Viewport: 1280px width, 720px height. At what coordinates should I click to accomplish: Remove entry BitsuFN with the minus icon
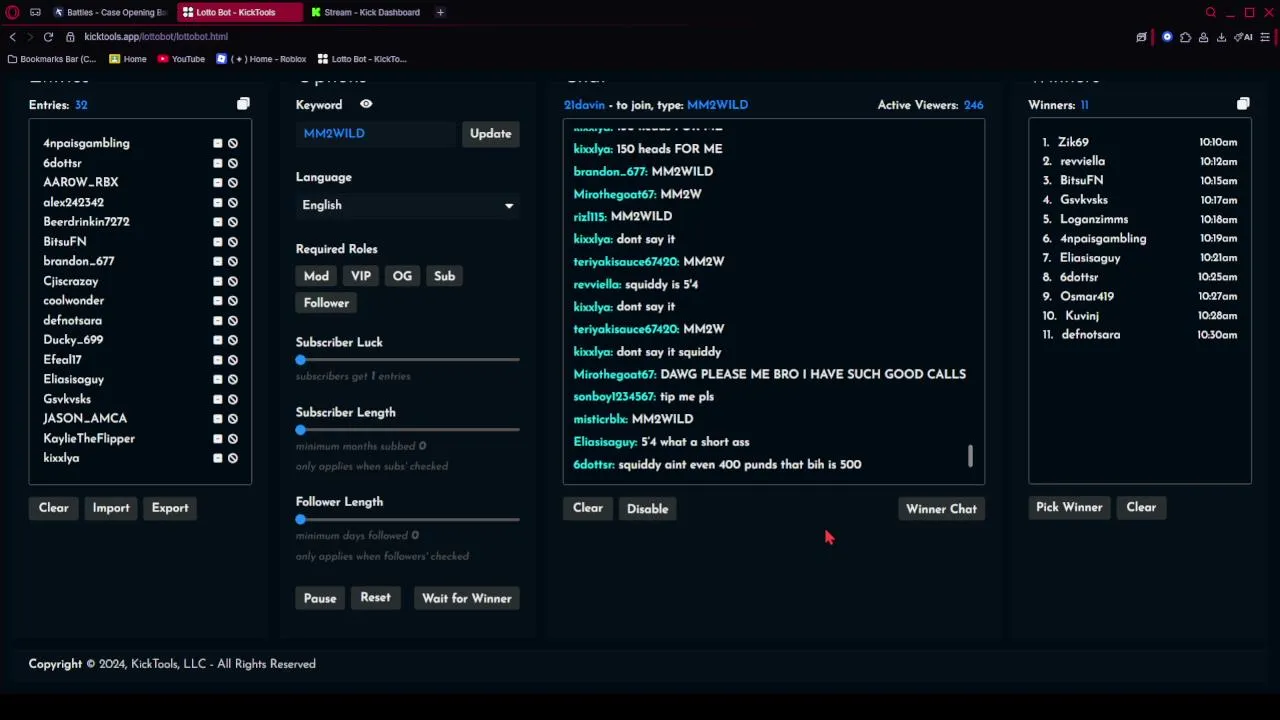click(218, 242)
